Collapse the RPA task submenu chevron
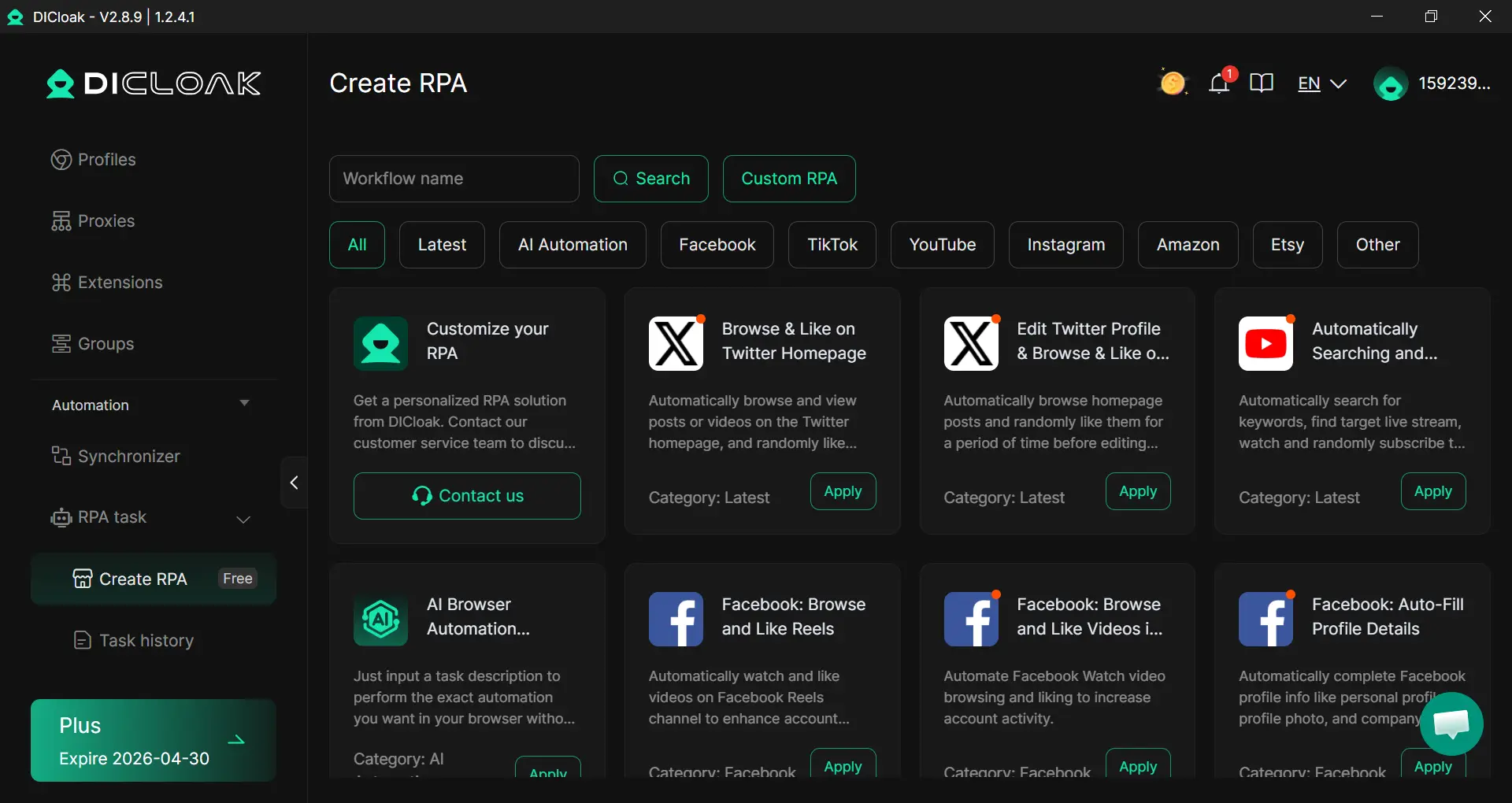This screenshot has height=803, width=1512. (x=243, y=519)
